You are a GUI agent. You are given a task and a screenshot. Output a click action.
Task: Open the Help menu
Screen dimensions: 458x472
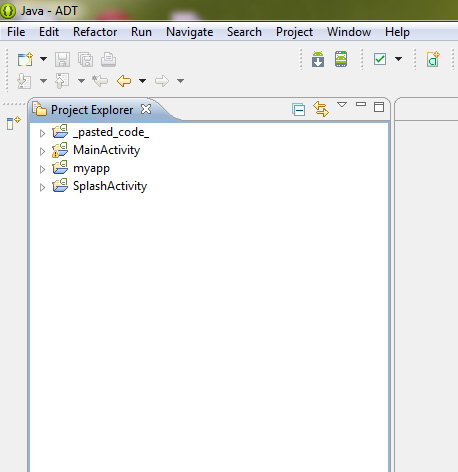point(397,32)
